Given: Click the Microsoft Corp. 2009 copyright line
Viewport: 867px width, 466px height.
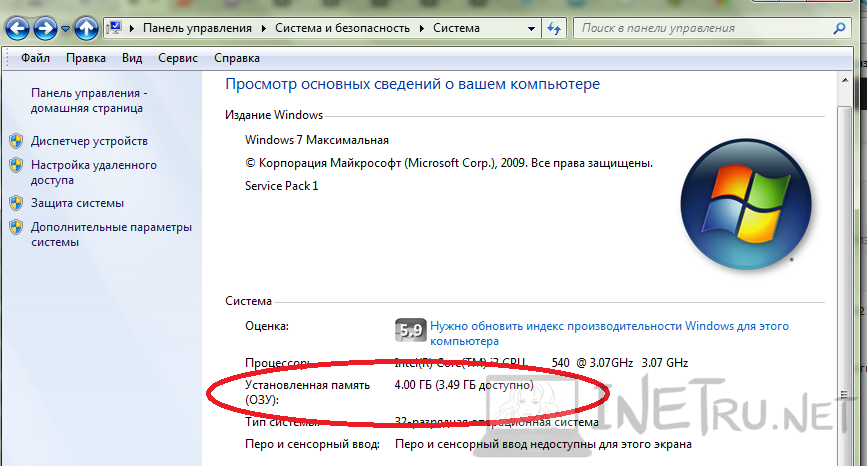Looking at the screenshot, I should [449, 163].
